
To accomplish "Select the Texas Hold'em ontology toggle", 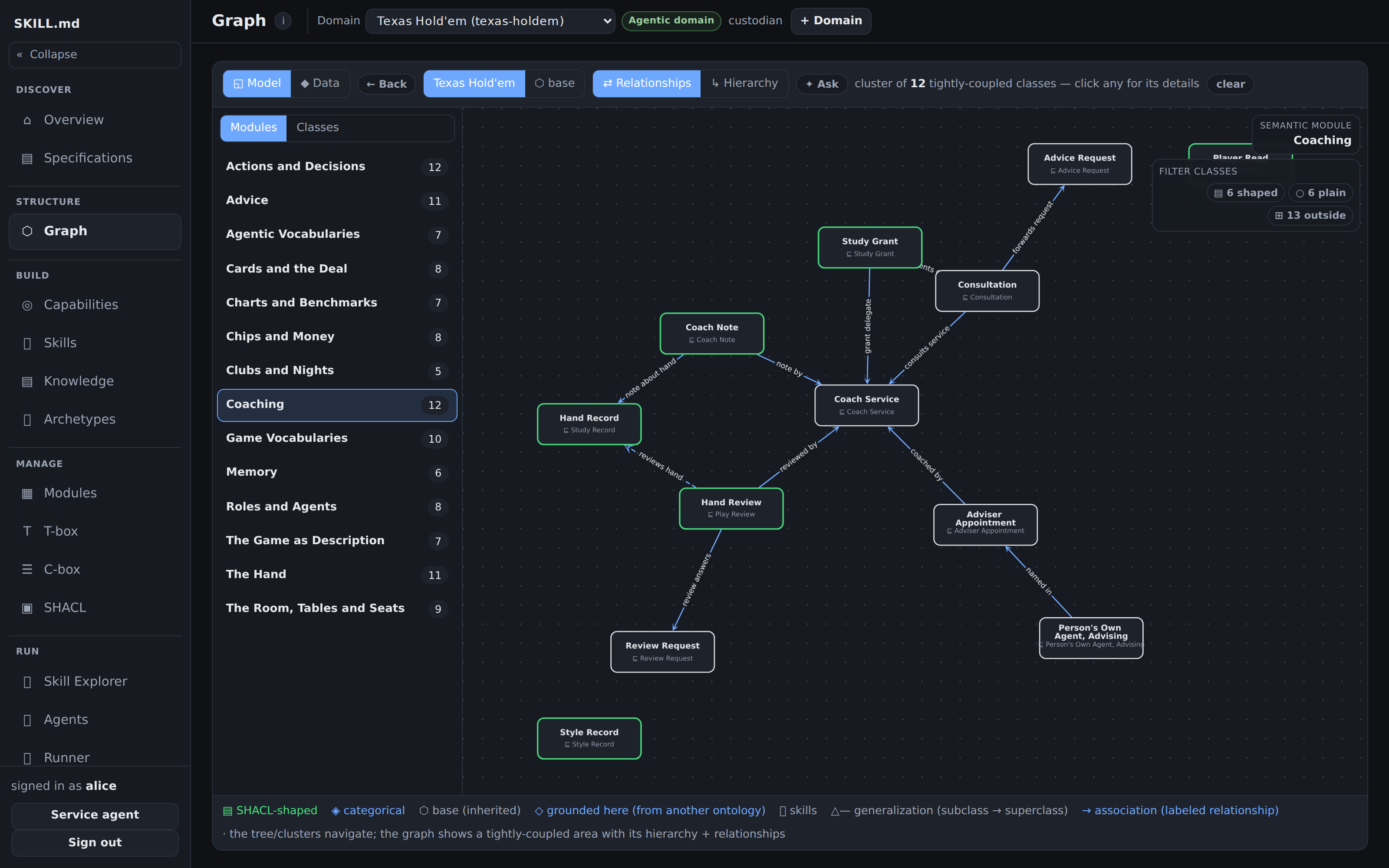I will pos(474,83).
